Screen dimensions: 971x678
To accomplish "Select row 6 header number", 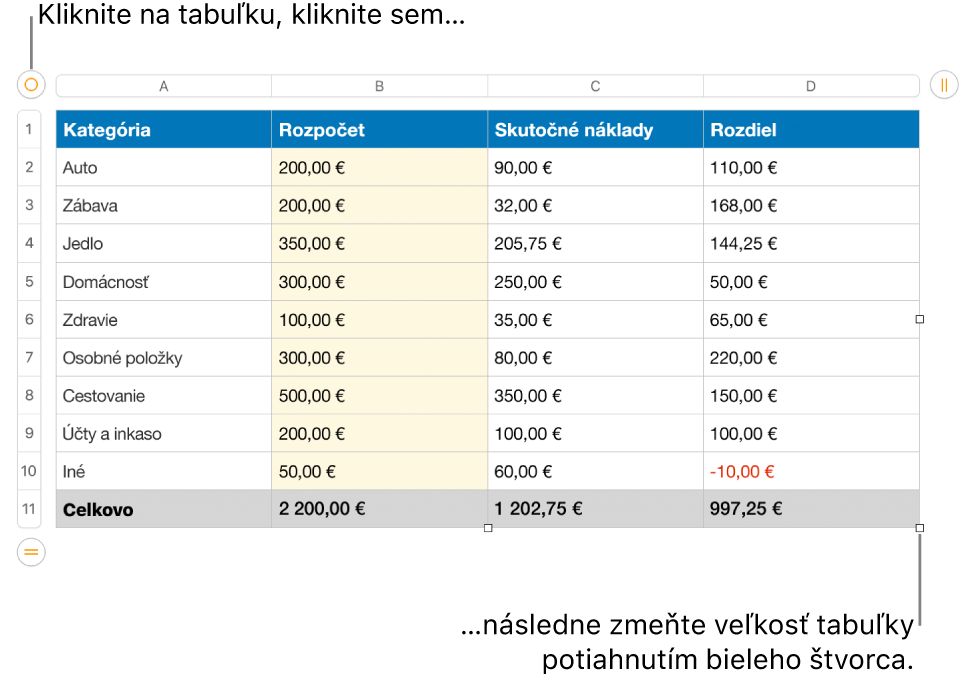I will pyautogui.click(x=29, y=319).
